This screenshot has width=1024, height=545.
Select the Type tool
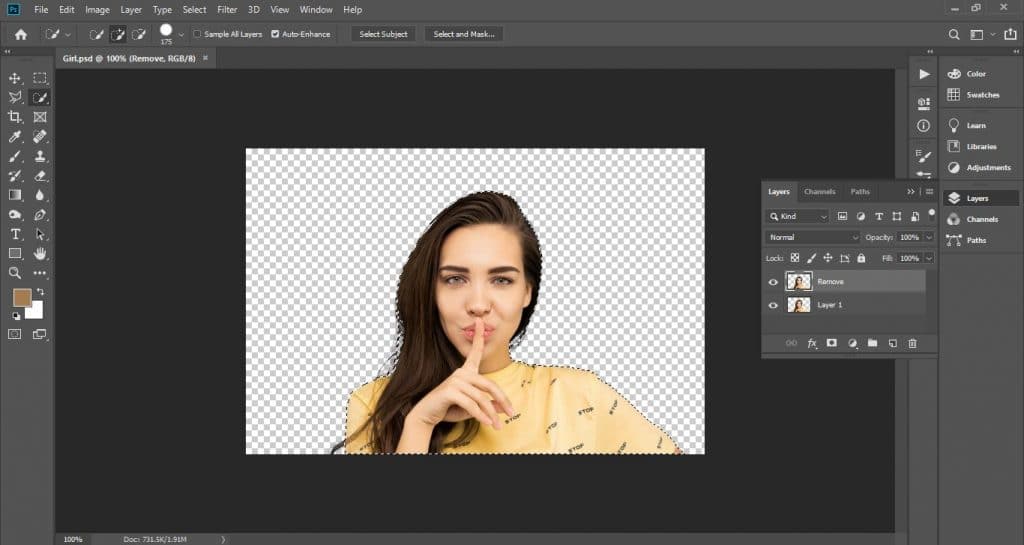click(16, 234)
